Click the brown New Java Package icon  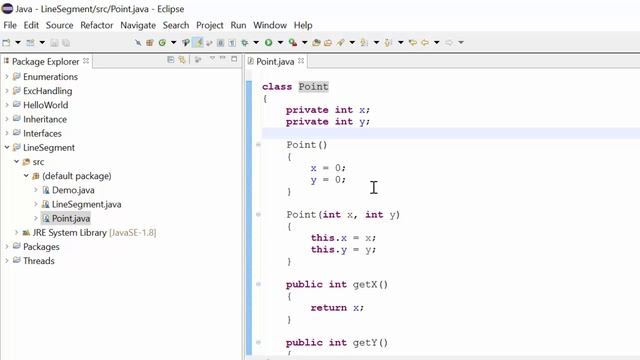[x=150, y=42]
